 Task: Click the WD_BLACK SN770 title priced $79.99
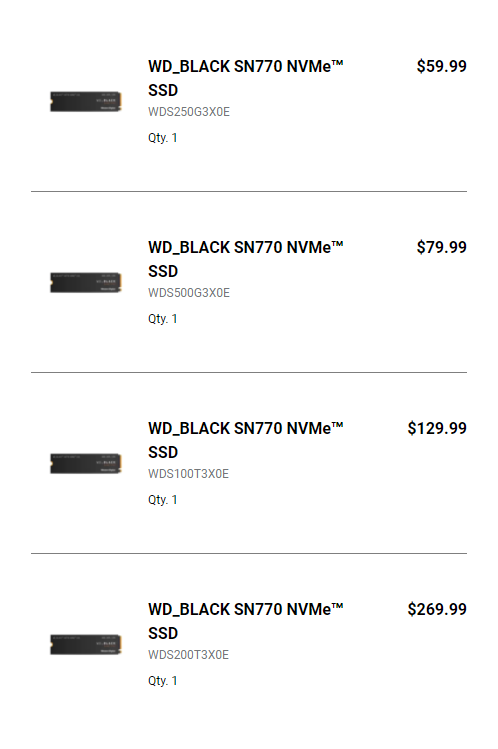245,259
